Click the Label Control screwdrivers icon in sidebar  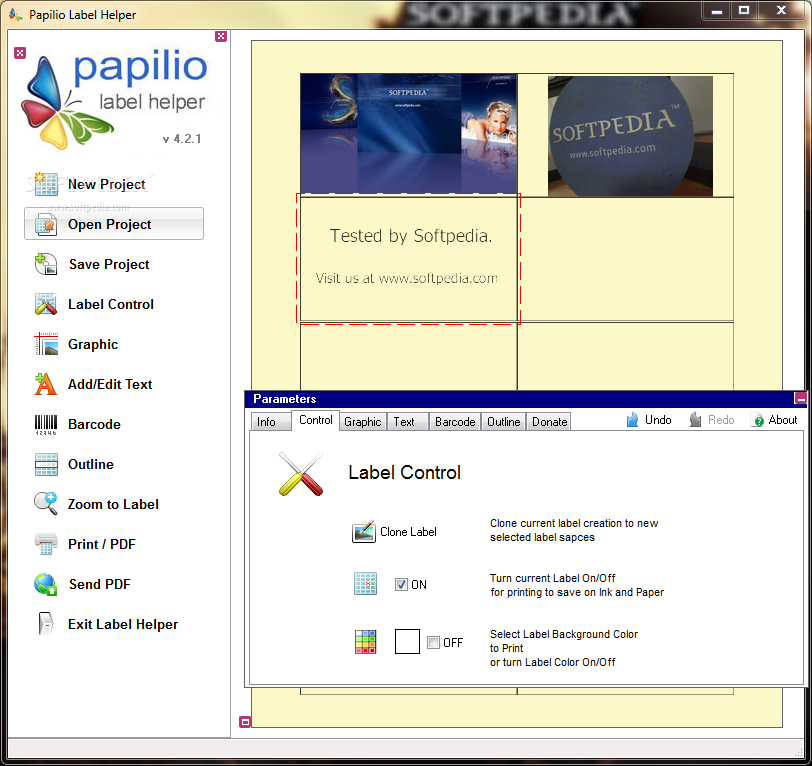[46, 304]
